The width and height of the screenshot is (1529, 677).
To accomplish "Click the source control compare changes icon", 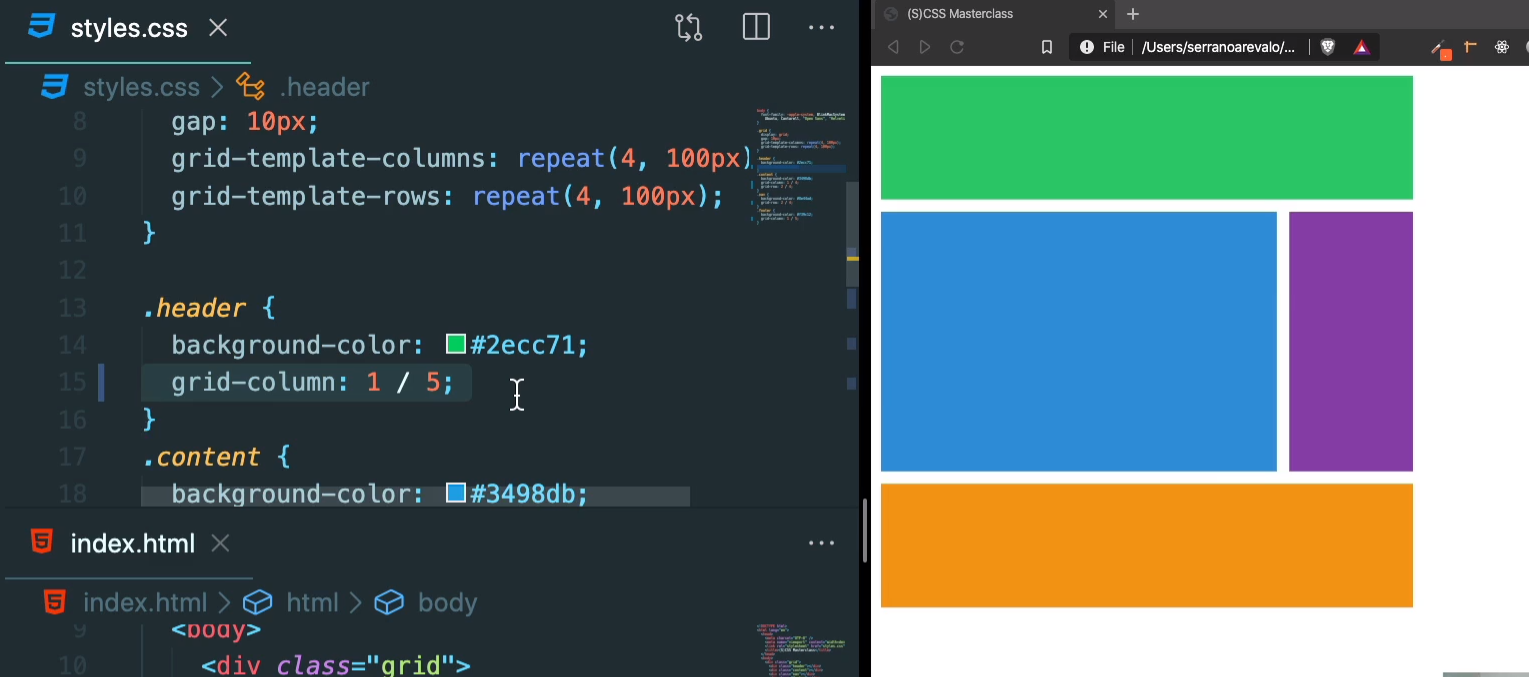I will pos(688,28).
